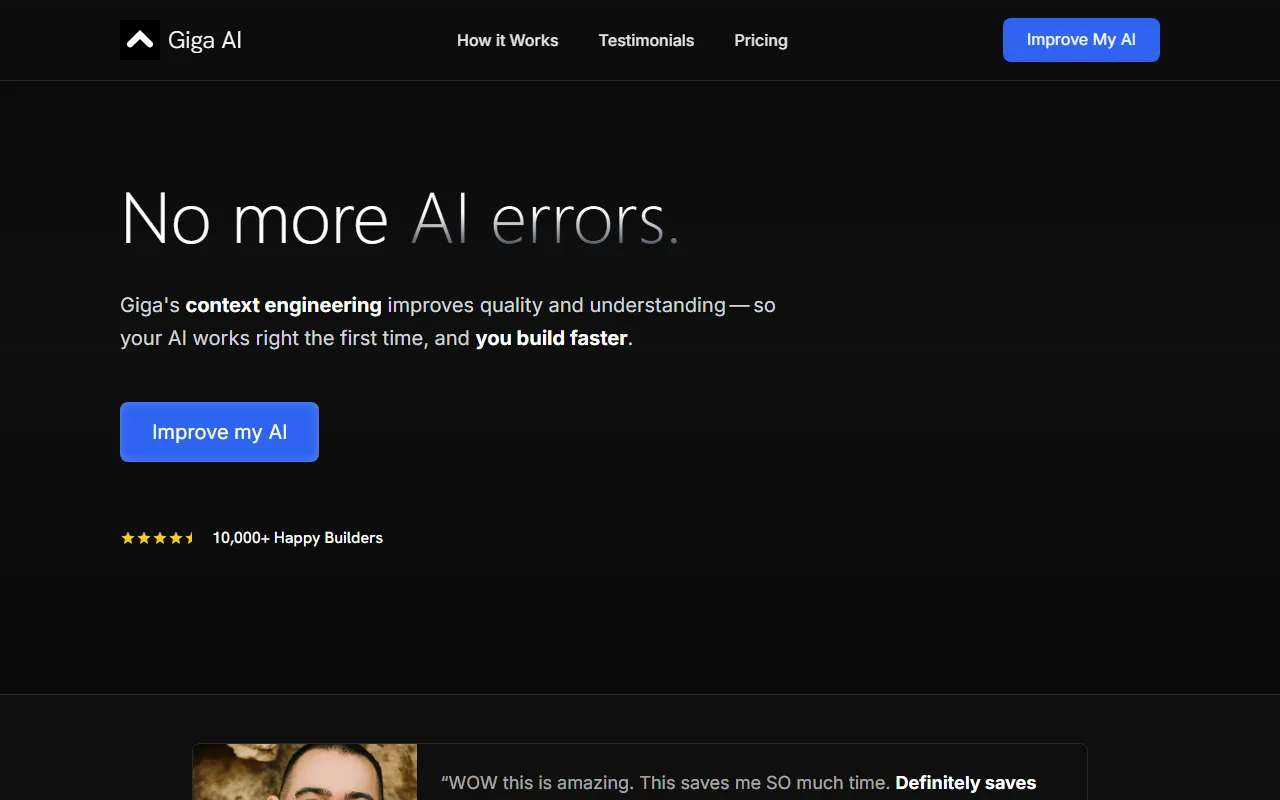This screenshot has width=1280, height=800.
Task: Click the bold you build faster phrase
Action: point(551,338)
